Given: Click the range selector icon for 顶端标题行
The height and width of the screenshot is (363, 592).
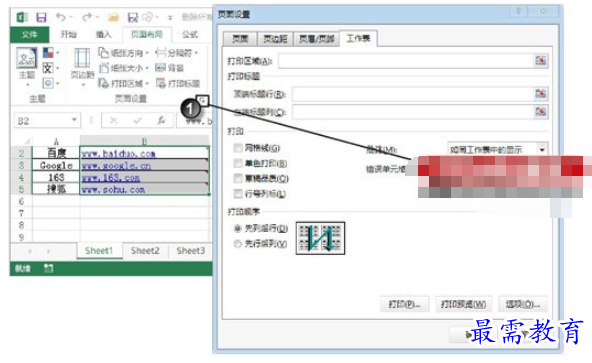Looking at the screenshot, I should tap(541, 93).
